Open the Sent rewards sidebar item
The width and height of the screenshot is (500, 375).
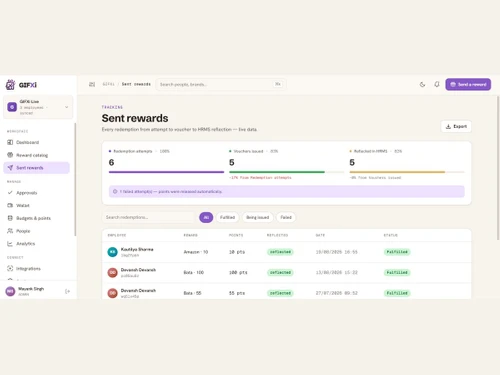37,168
